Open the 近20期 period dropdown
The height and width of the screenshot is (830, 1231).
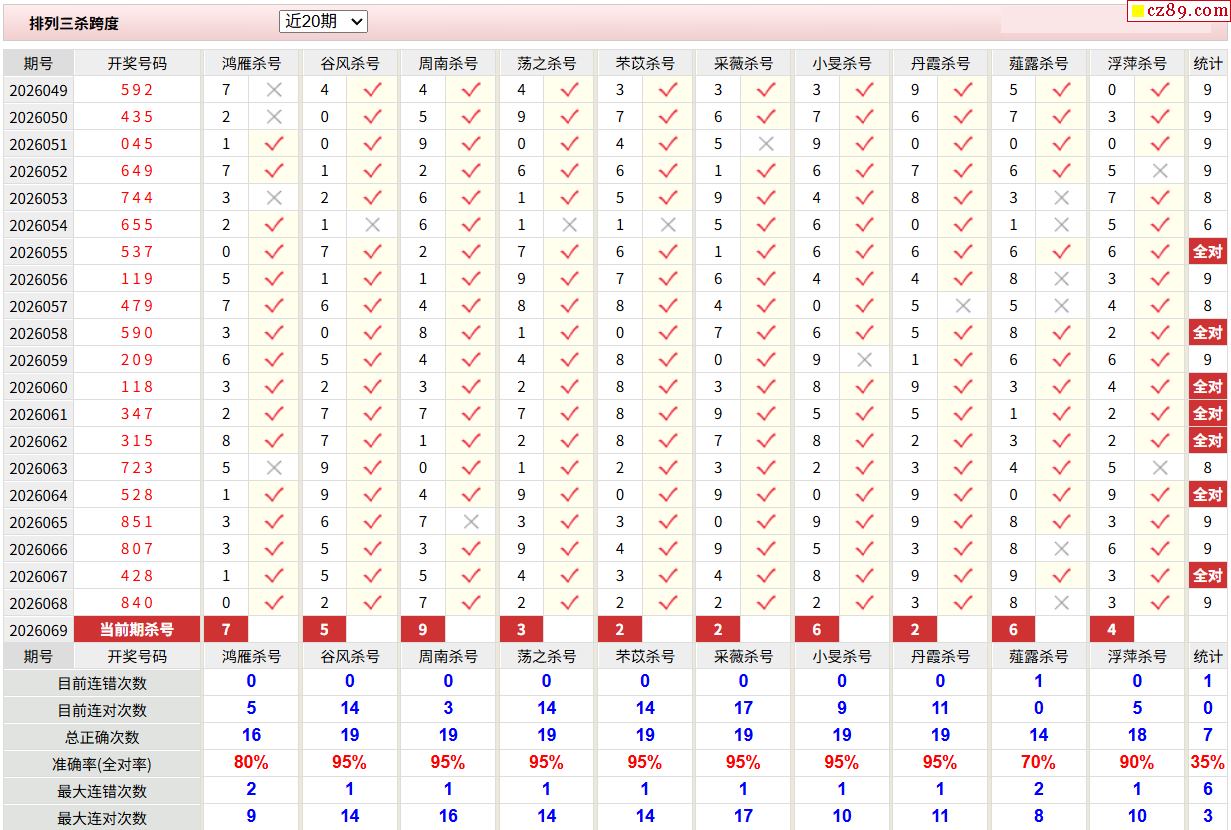coord(323,21)
